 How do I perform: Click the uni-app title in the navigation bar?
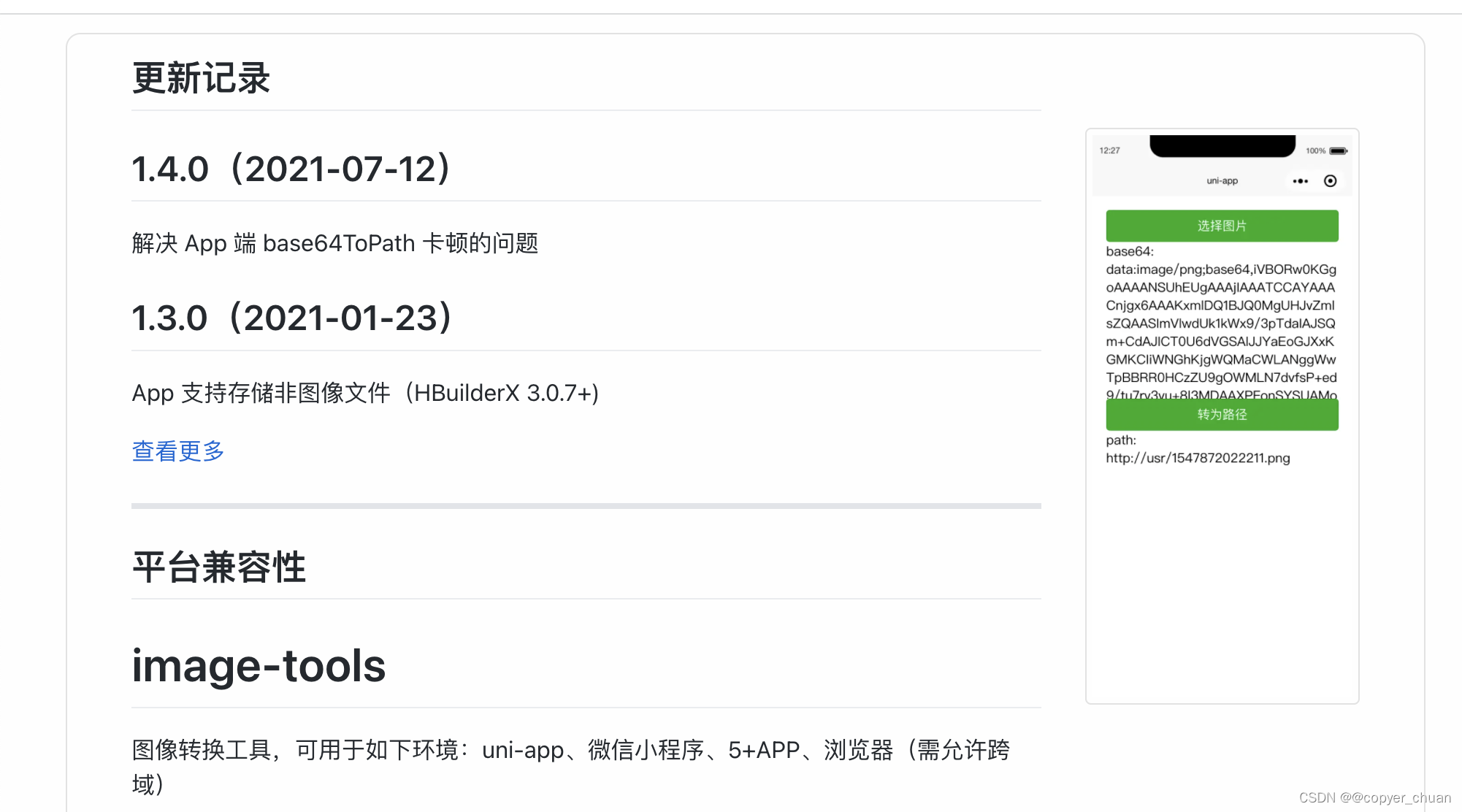pyautogui.click(x=1222, y=180)
